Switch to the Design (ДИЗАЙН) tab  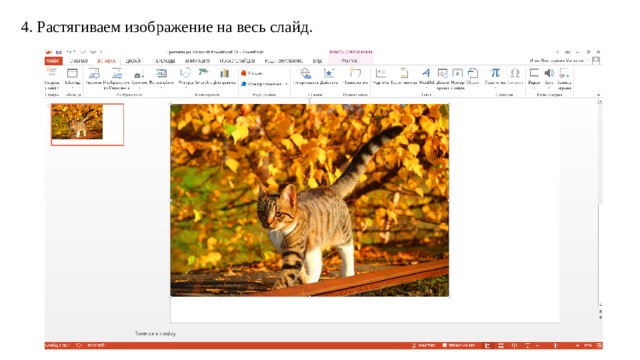(133, 61)
